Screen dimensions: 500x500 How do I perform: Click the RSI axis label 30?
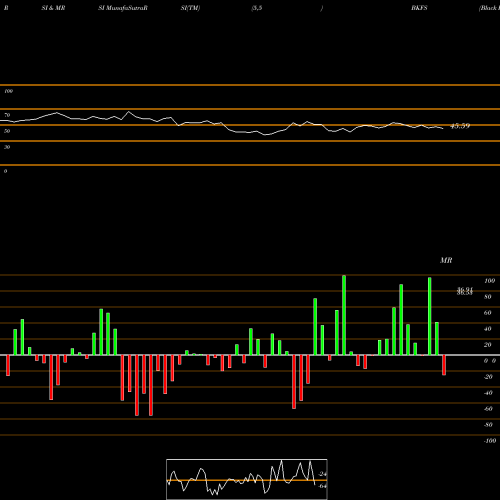click(x=7, y=147)
